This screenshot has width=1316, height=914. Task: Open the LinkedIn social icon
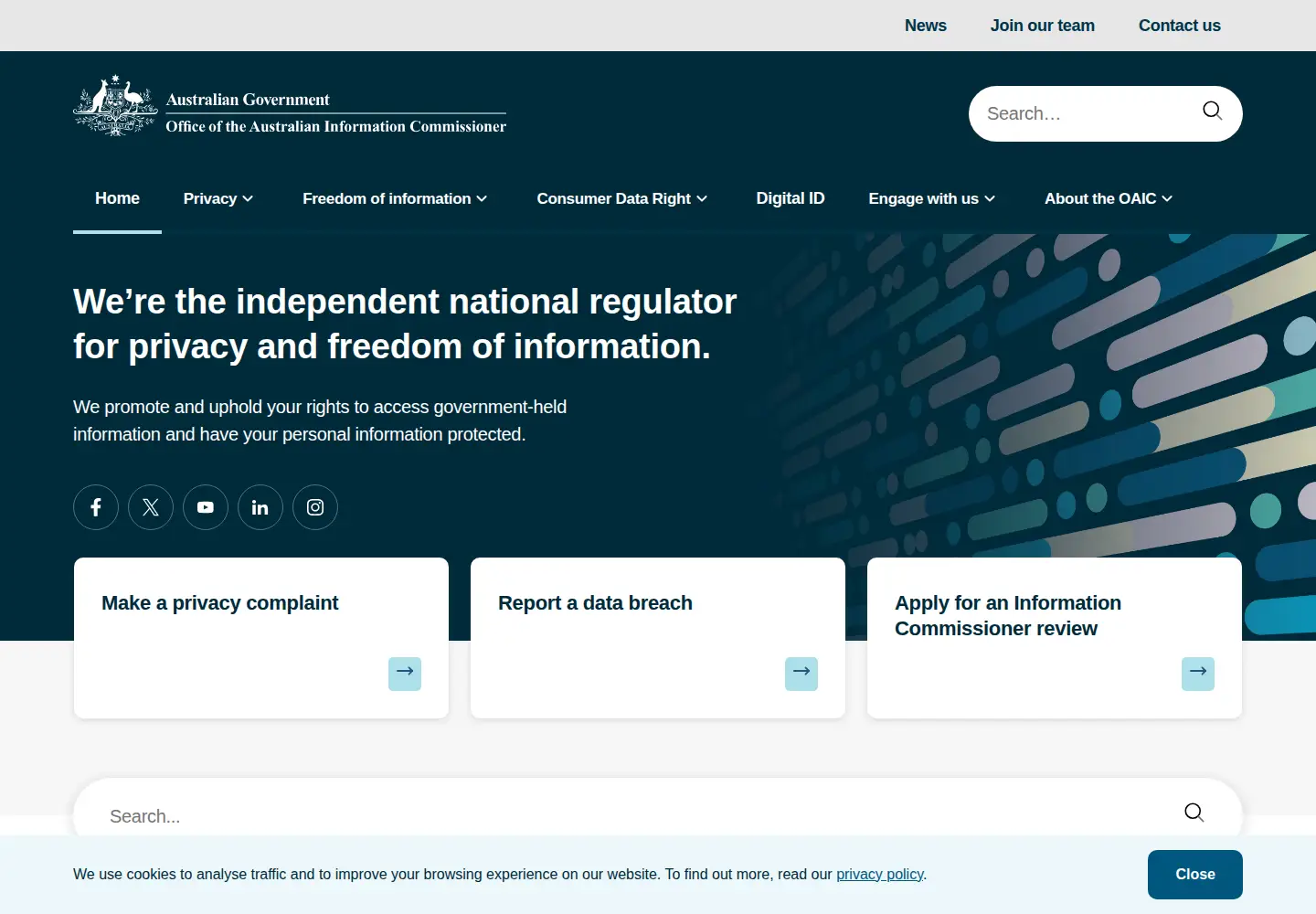click(x=260, y=507)
